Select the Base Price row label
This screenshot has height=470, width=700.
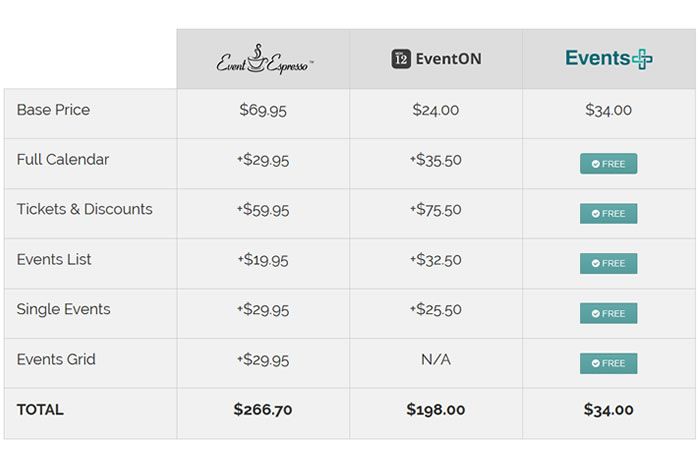click(x=53, y=110)
